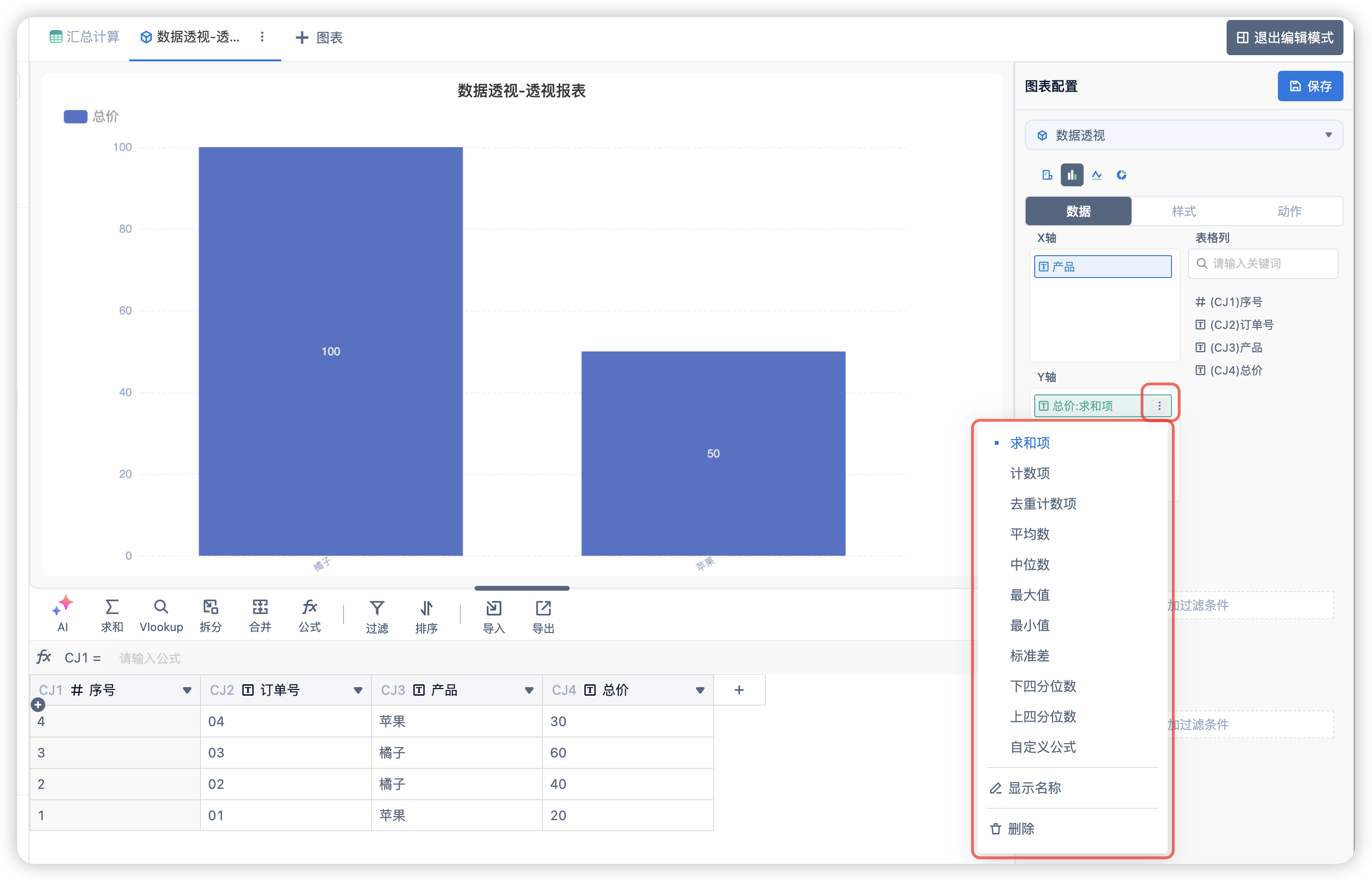Click the chart panel resize handle bar
Viewport: 1372px width, 881px height.
(522, 588)
